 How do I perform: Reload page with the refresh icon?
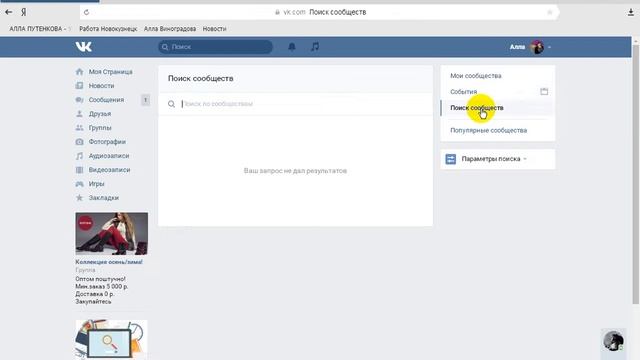(x=87, y=12)
